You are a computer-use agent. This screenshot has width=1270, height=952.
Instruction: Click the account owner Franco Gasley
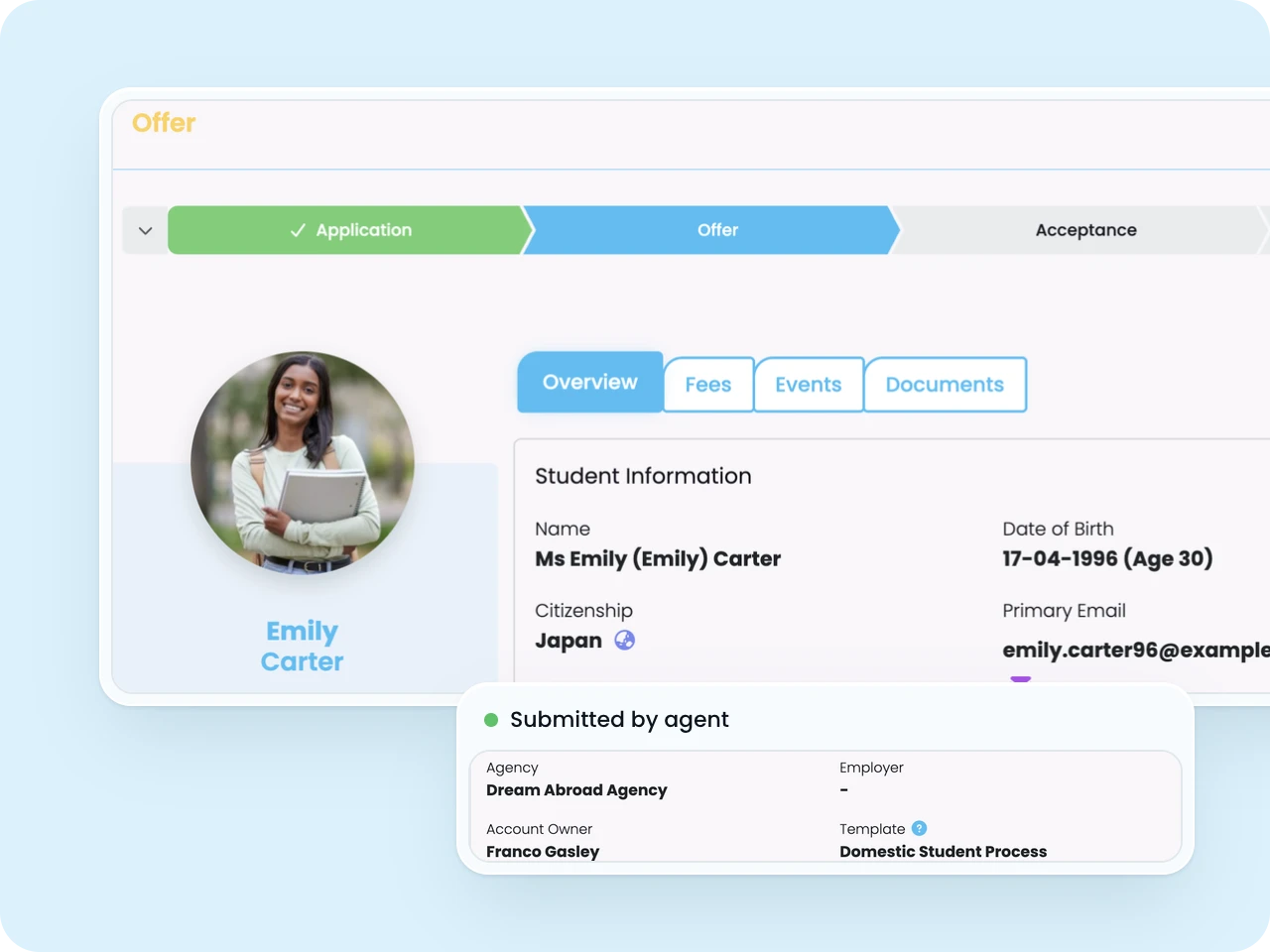coord(543,852)
